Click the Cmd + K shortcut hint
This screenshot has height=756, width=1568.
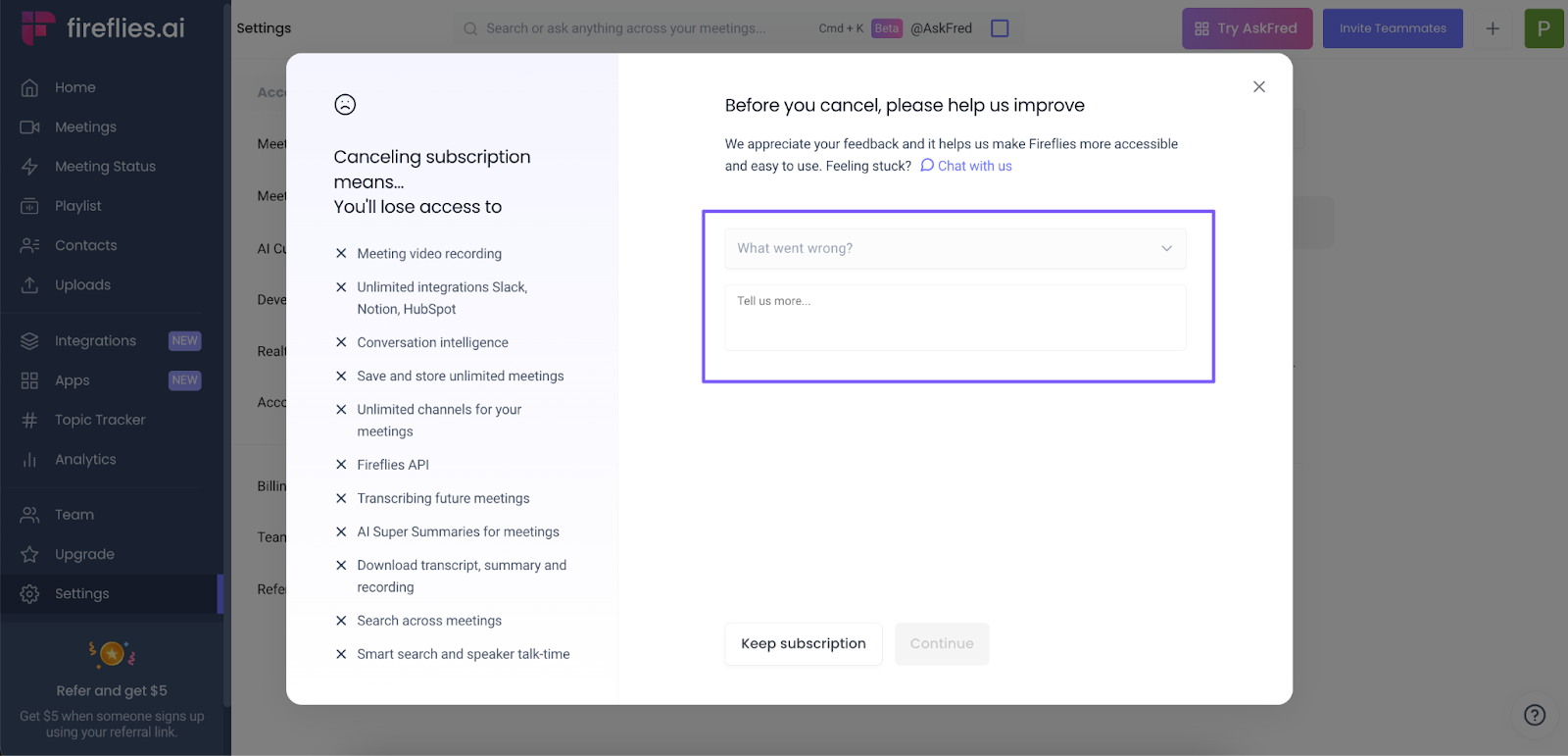click(841, 28)
